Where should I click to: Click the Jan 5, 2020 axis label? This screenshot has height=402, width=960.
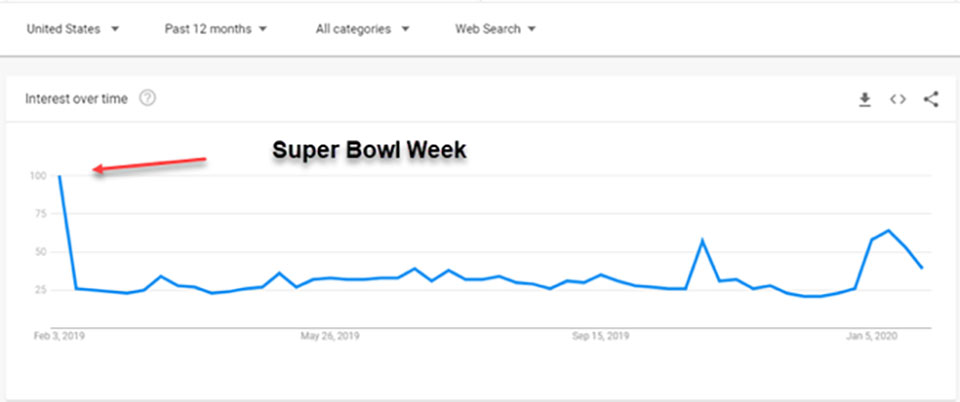(x=871, y=336)
